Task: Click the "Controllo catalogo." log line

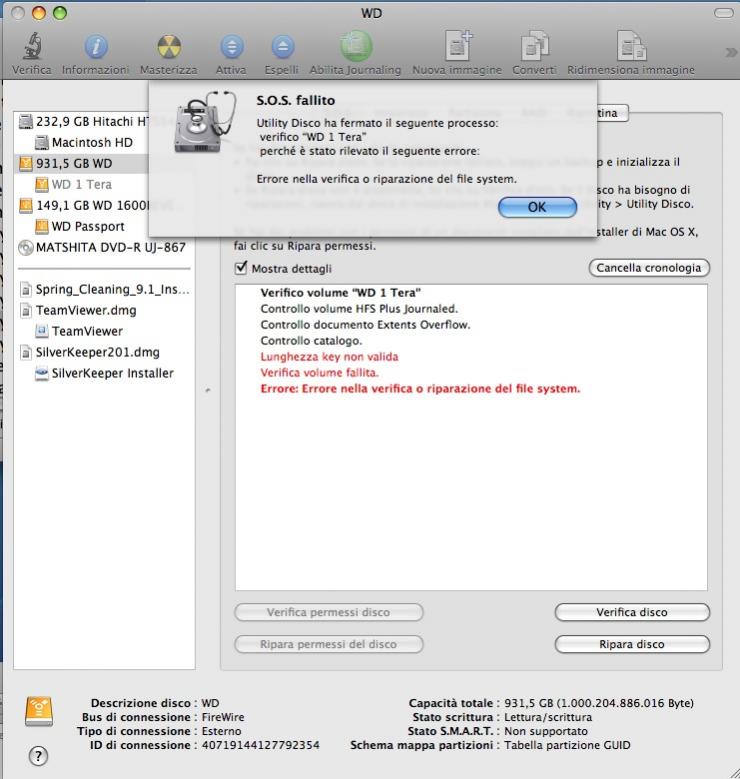Action: pyautogui.click(x=311, y=341)
